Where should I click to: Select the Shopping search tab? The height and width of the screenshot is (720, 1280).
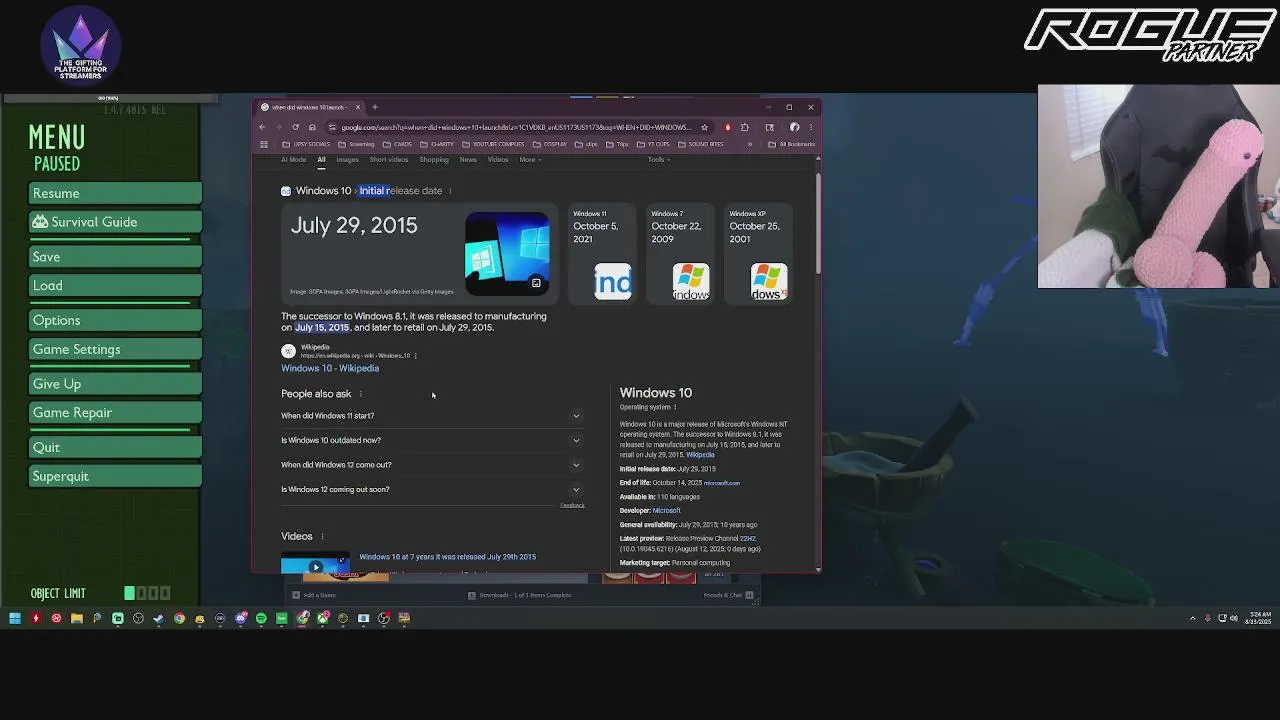[x=434, y=160]
